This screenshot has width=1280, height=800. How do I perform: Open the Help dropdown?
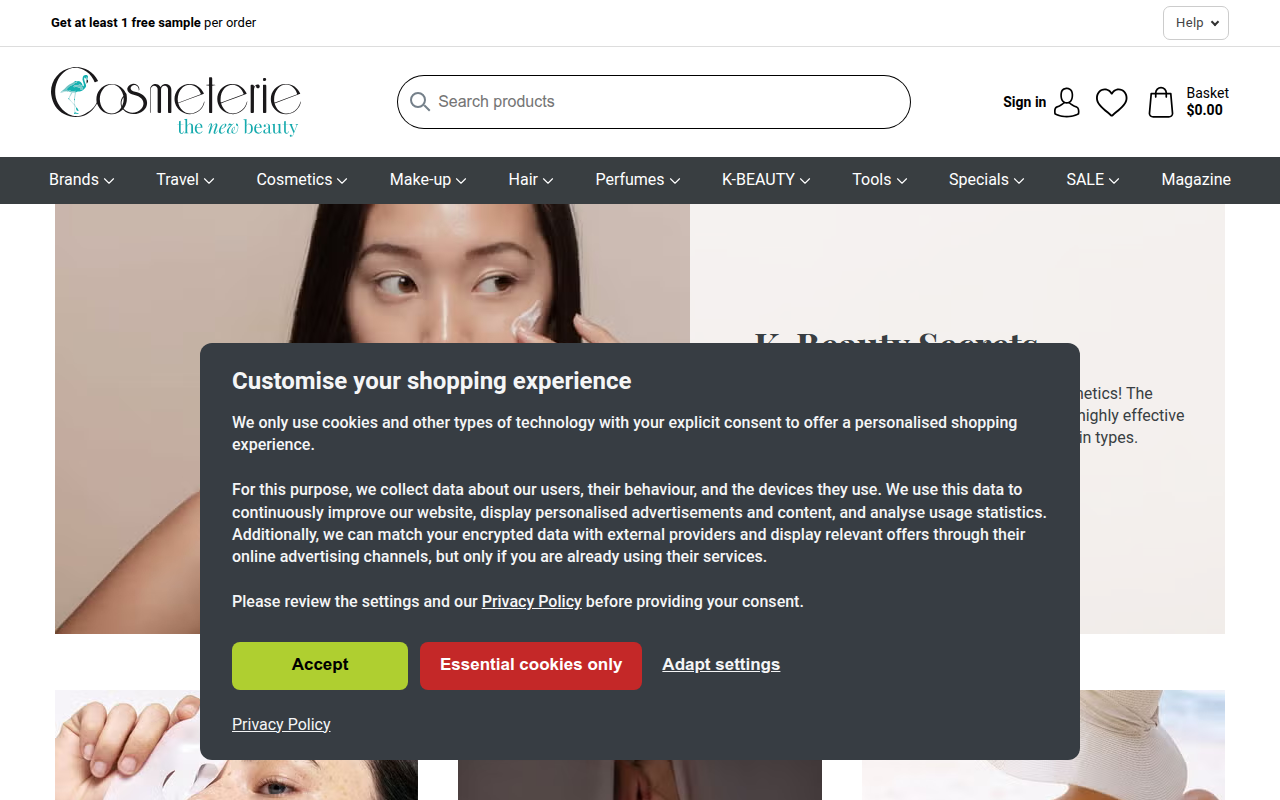[x=1196, y=23]
